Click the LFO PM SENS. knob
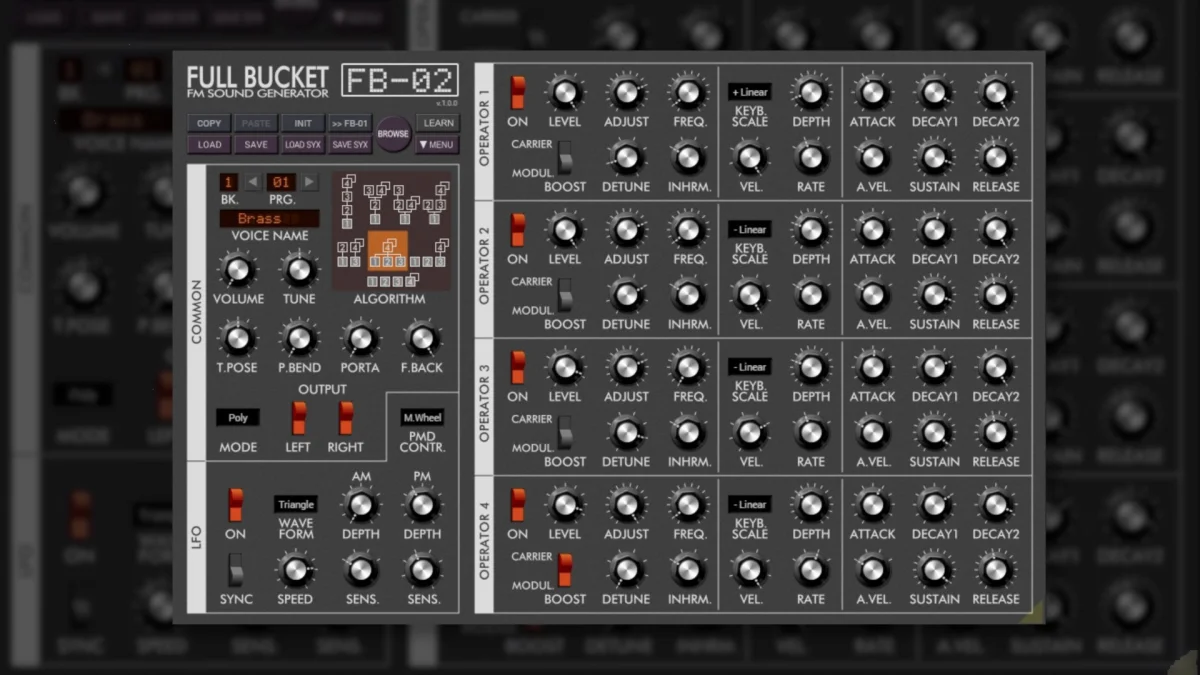The height and width of the screenshot is (675, 1200). click(422, 571)
